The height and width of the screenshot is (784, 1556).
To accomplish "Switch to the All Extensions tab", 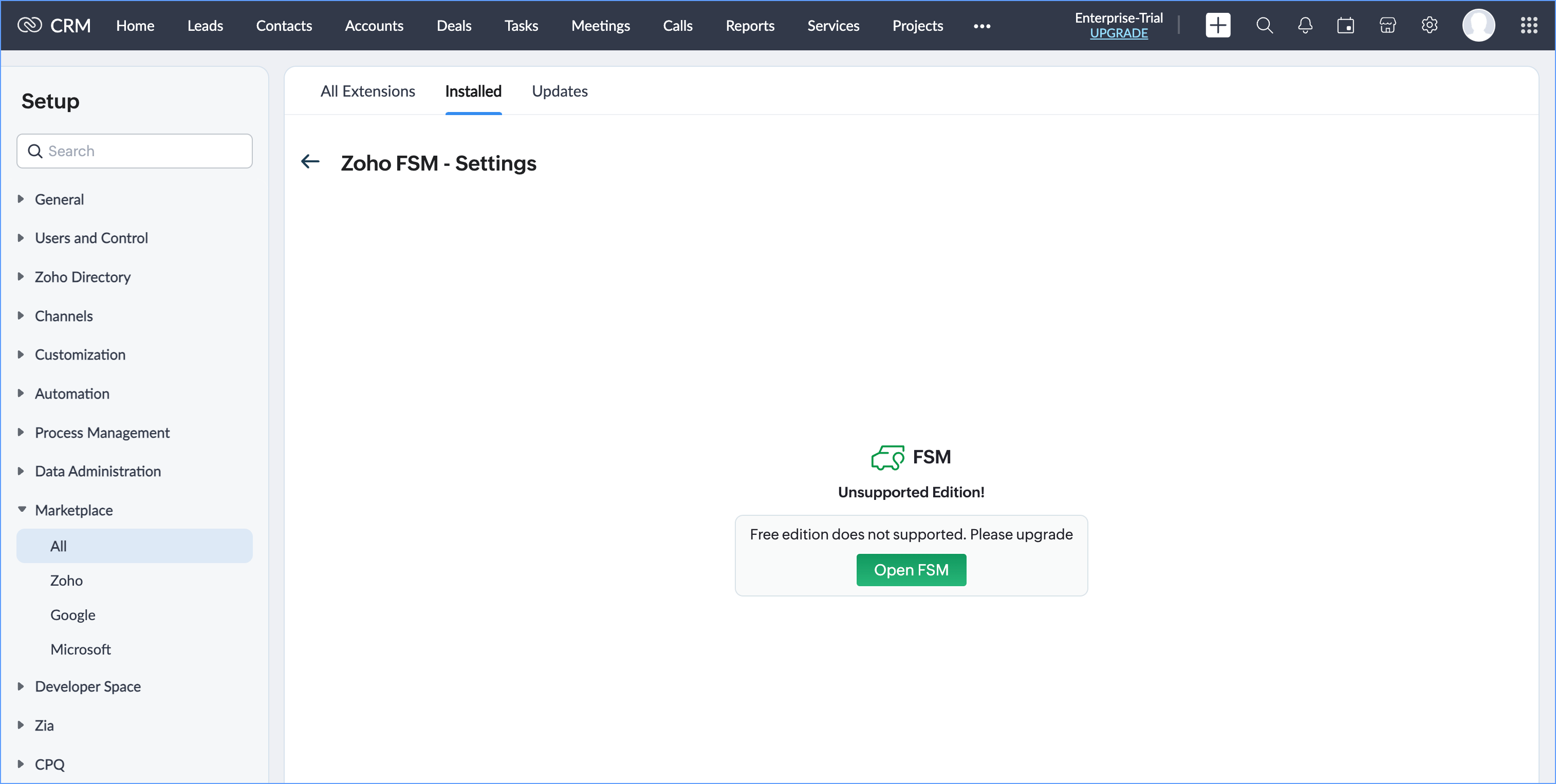I will (367, 91).
